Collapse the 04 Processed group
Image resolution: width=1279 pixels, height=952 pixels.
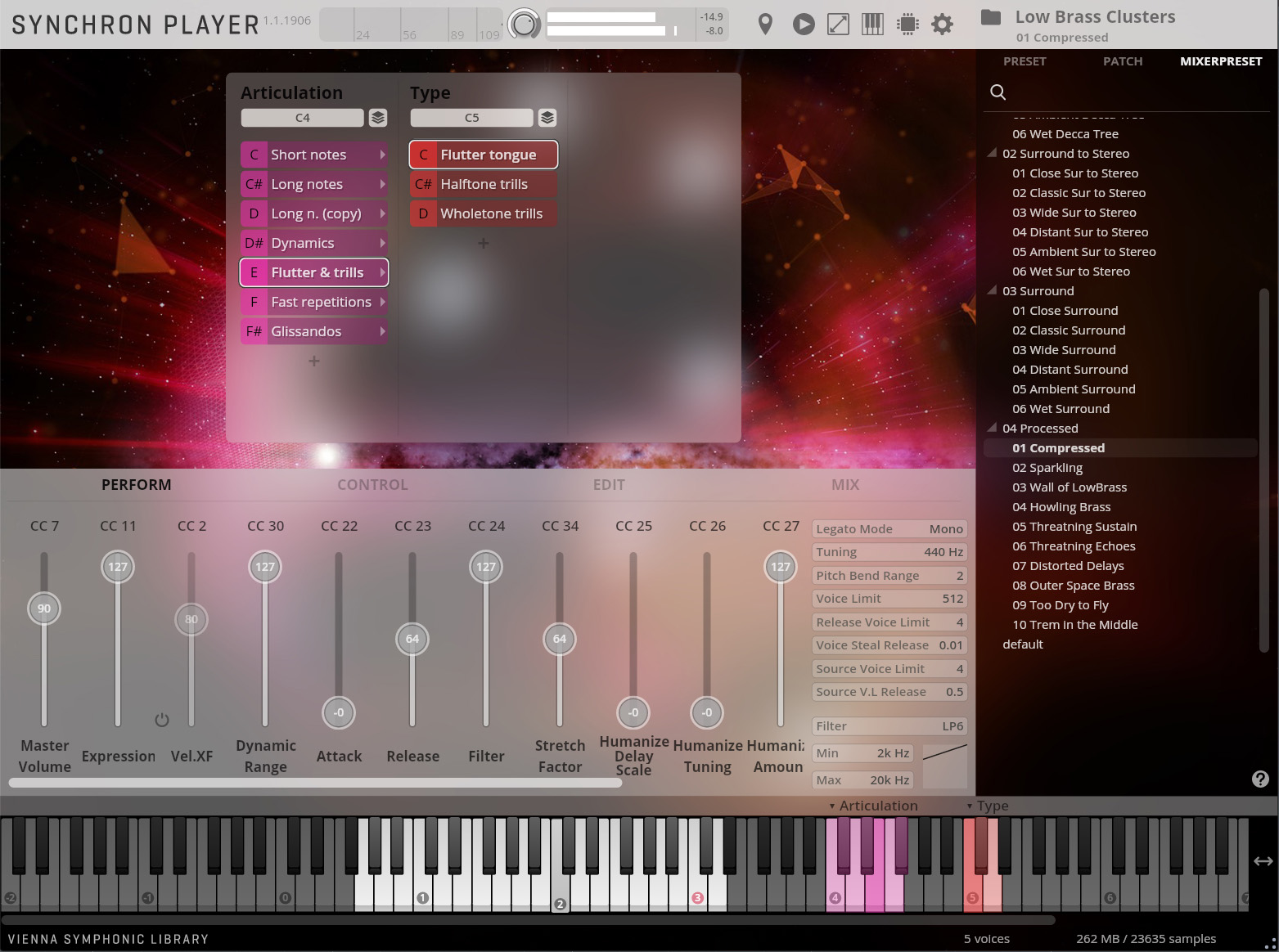[993, 428]
